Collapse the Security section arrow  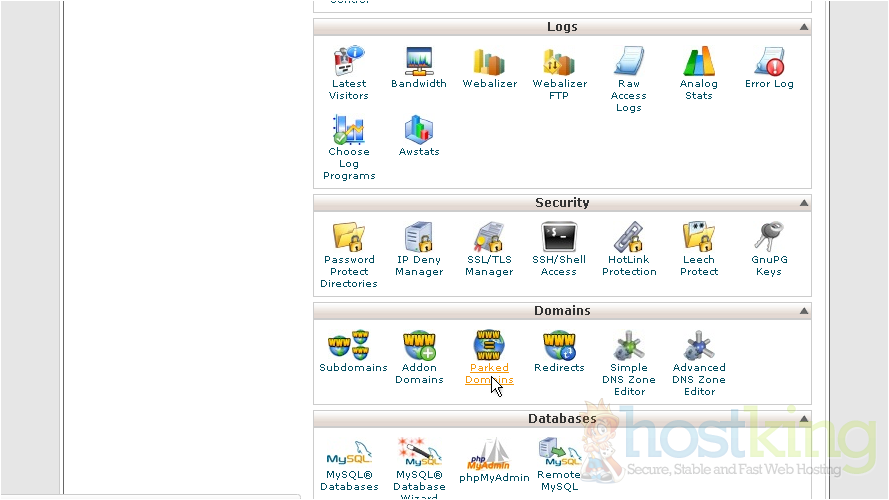pos(803,203)
